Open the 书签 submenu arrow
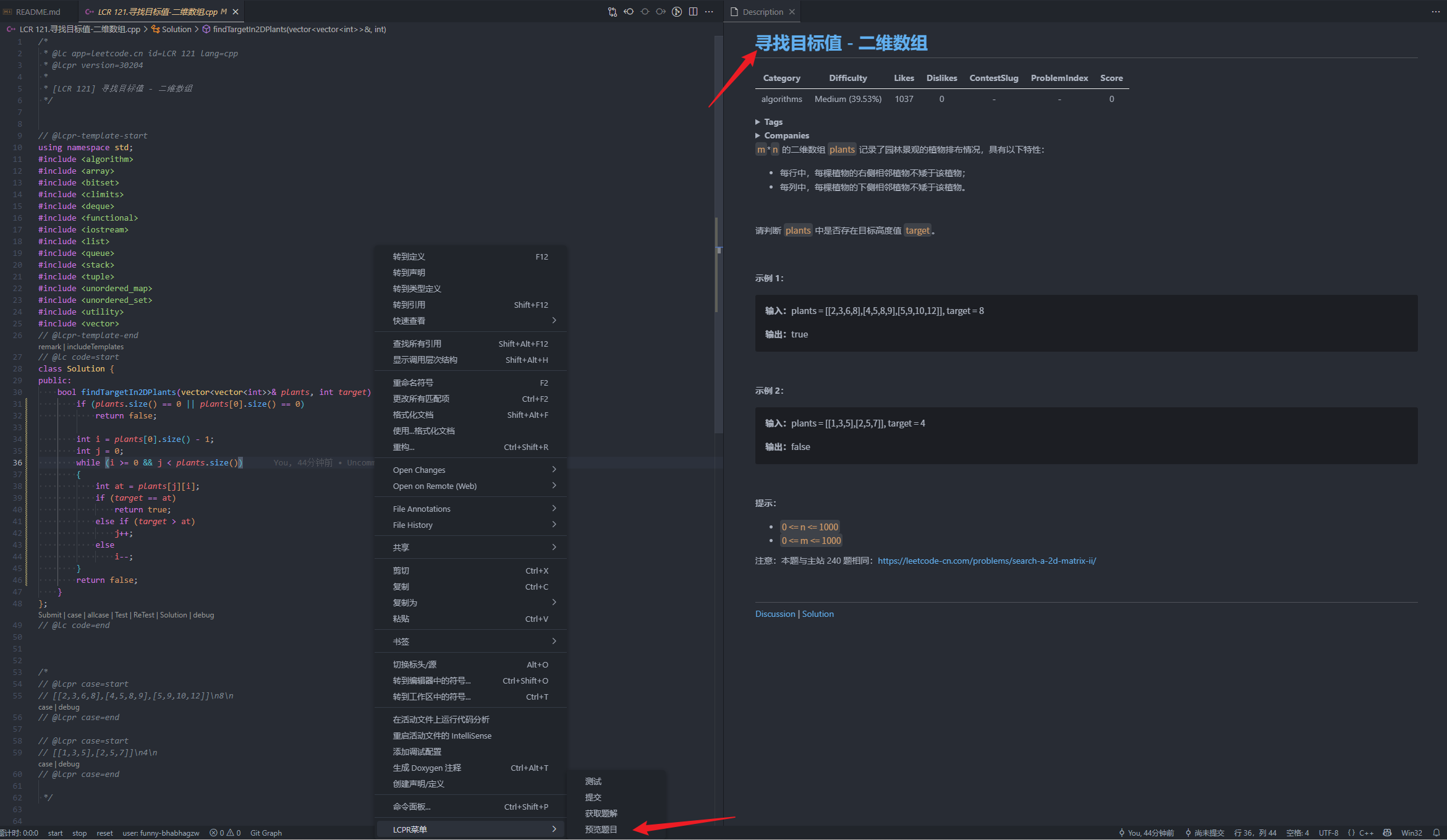The width and height of the screenshot is (1447, 840). point(554,642)
